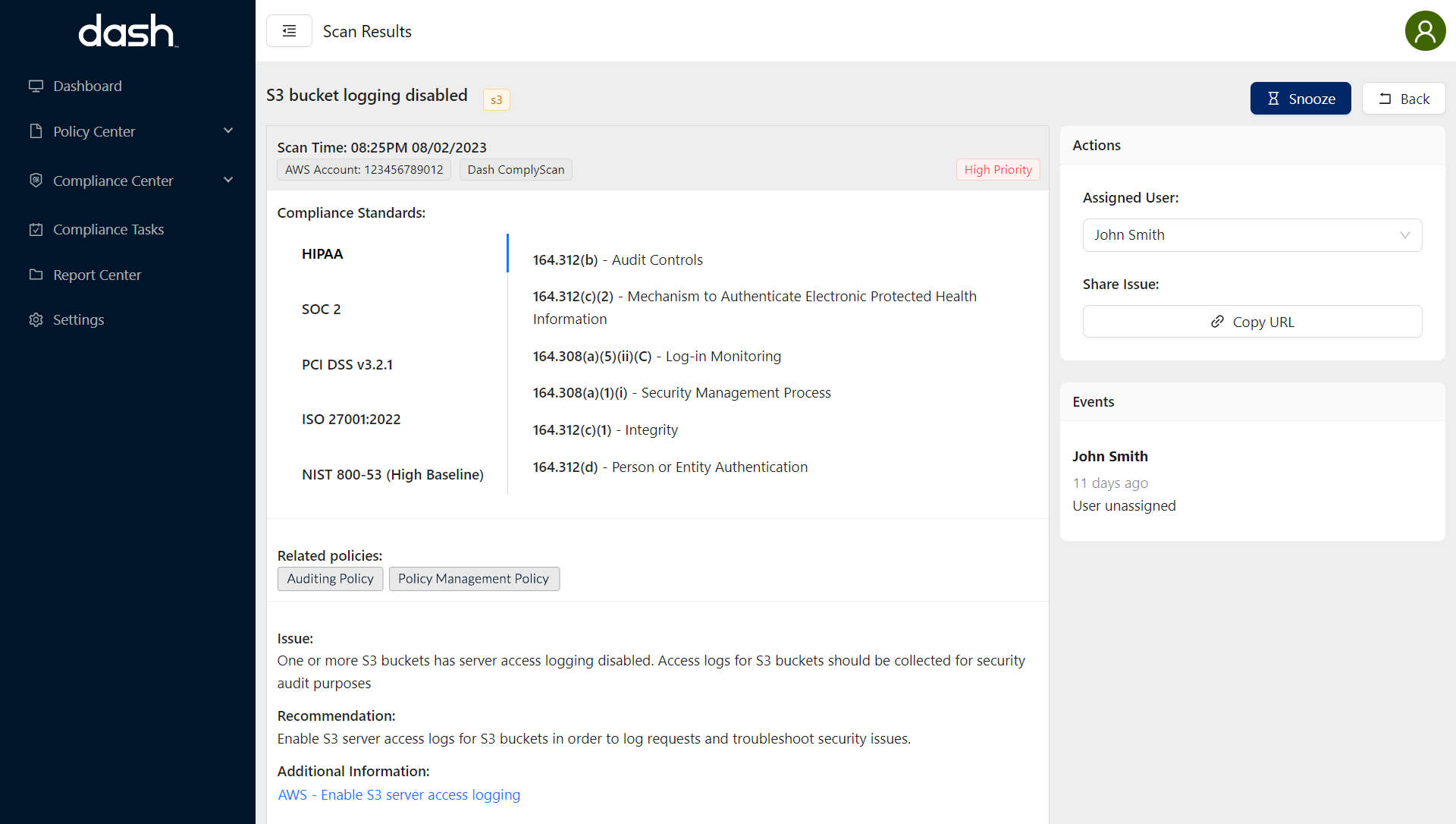The height and width of the screenshot is (824, 1456).
Task: Show NIST 800-53 (High Baseline) controls
Action: (x=392, y=474)
